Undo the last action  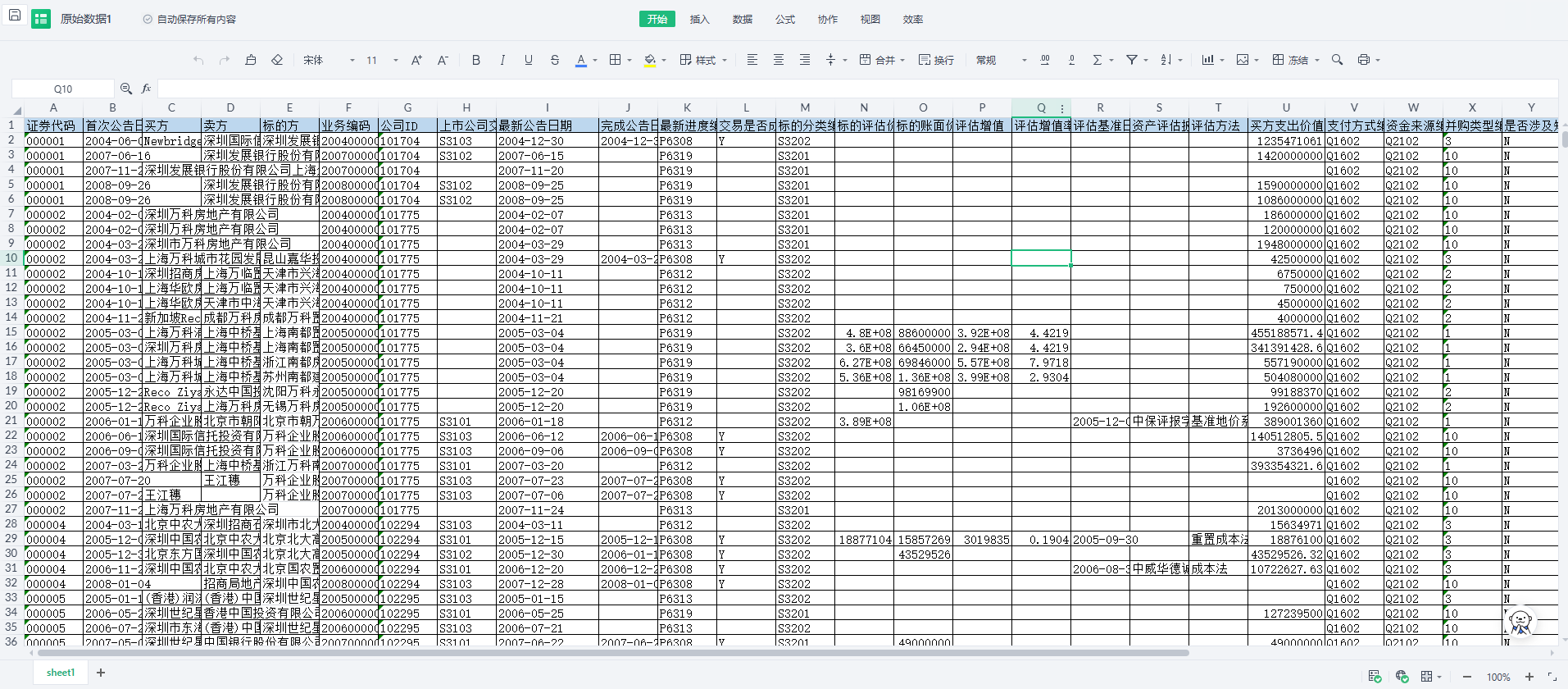(198, 60)
